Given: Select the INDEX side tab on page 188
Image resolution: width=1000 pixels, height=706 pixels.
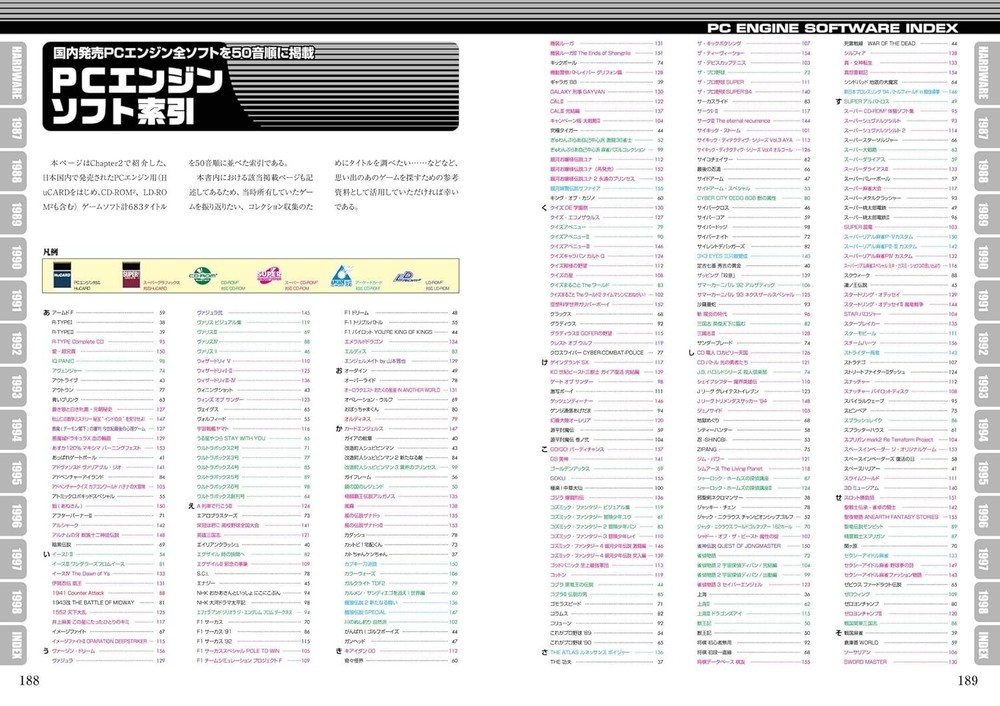Looking at the screenshot, I should click(15, 645).
